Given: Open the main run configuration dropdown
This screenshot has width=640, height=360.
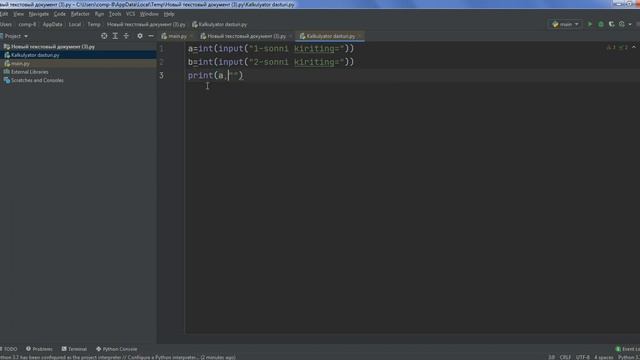Looking at the screenshot, I should [565, 24].
